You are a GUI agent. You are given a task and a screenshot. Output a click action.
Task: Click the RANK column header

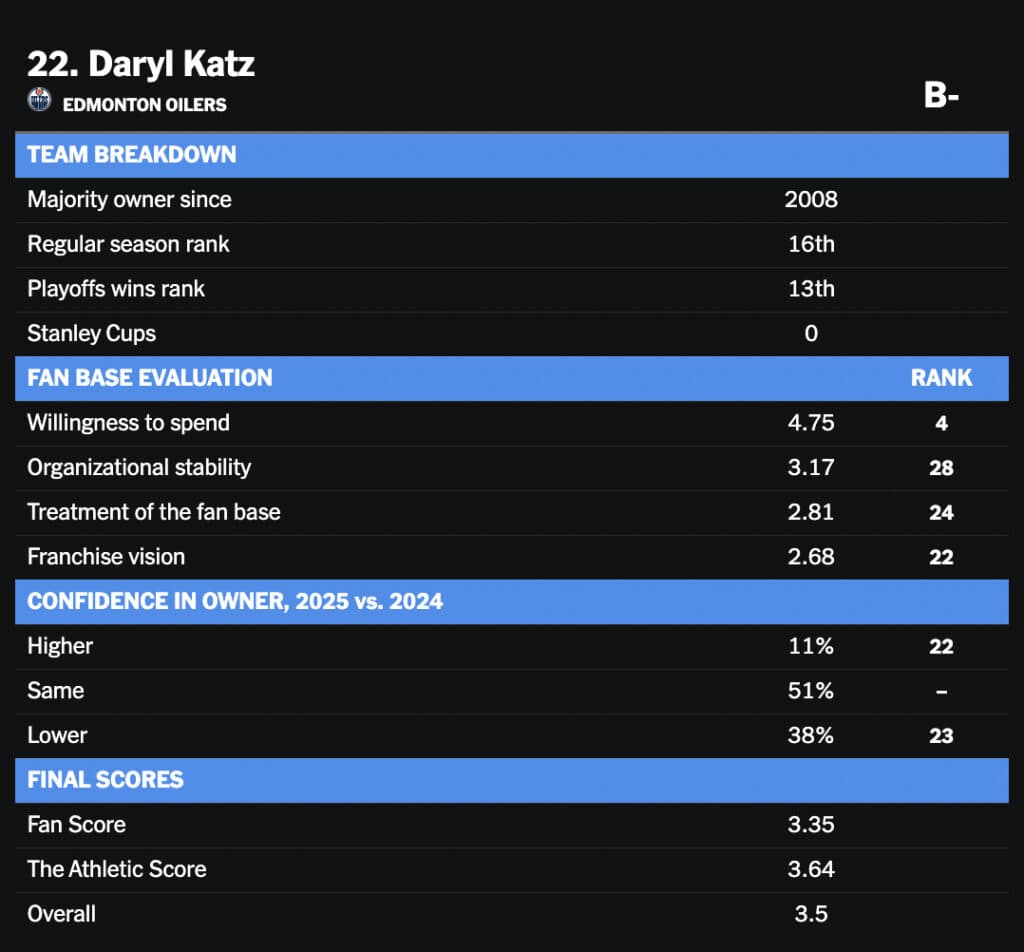(941, 378)
